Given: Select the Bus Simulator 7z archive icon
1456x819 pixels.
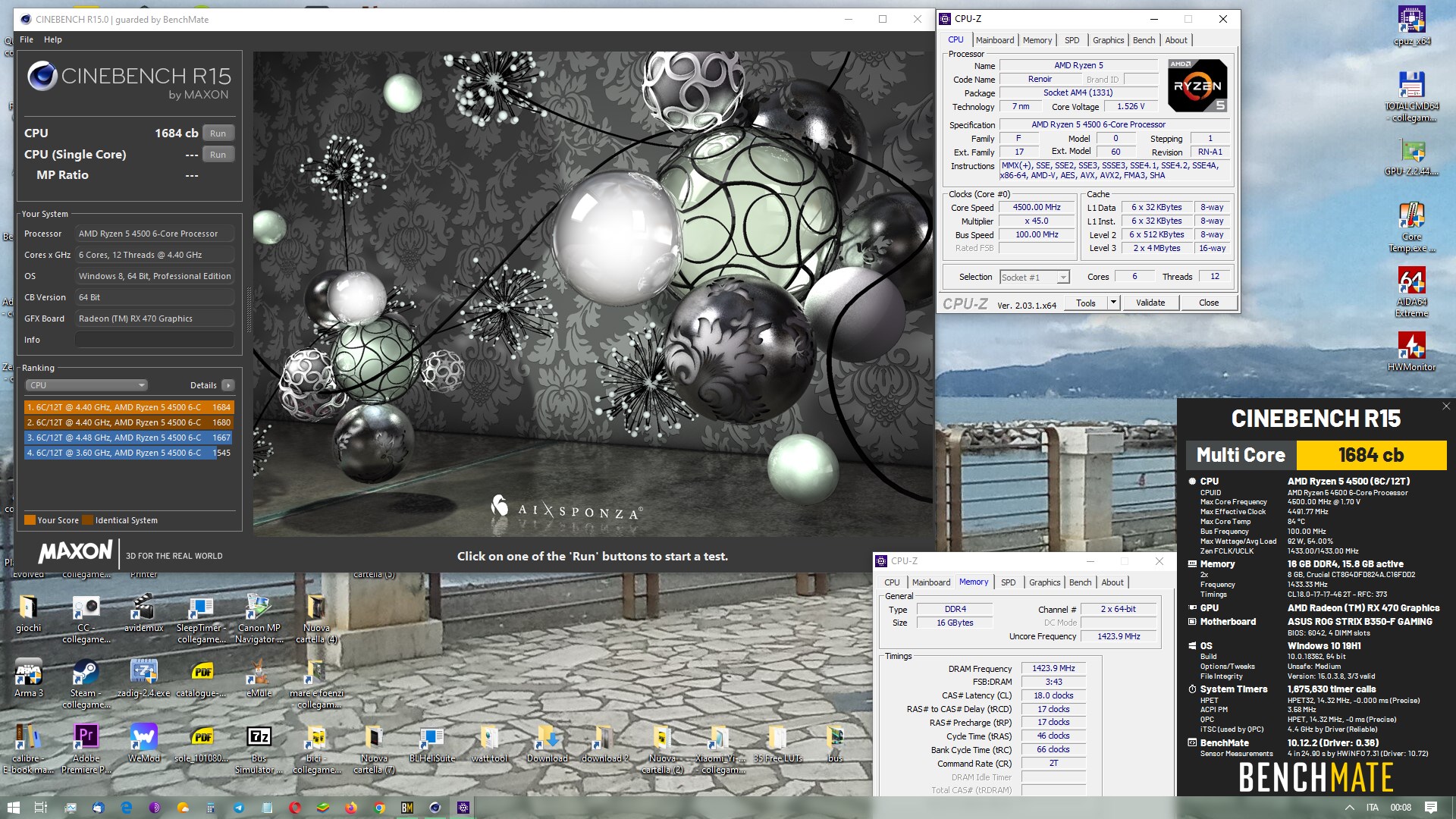Looking at the screenshot, I should 259,749.
